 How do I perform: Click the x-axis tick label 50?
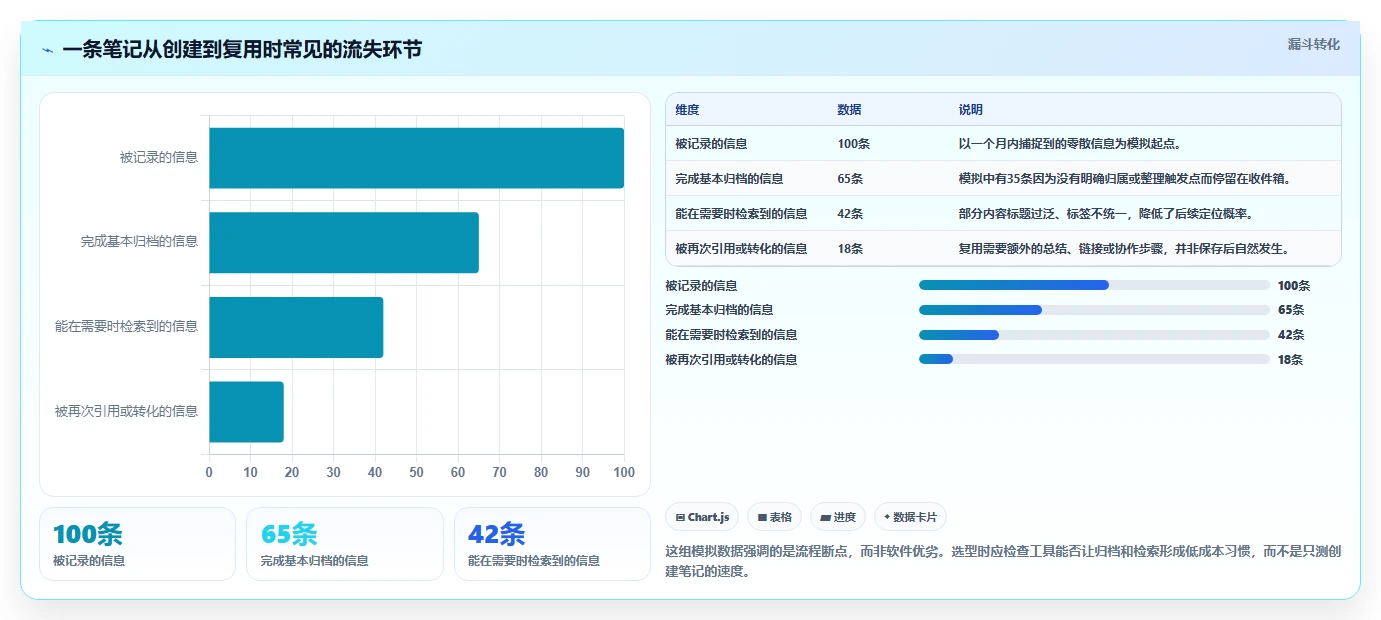coord(416,472)
